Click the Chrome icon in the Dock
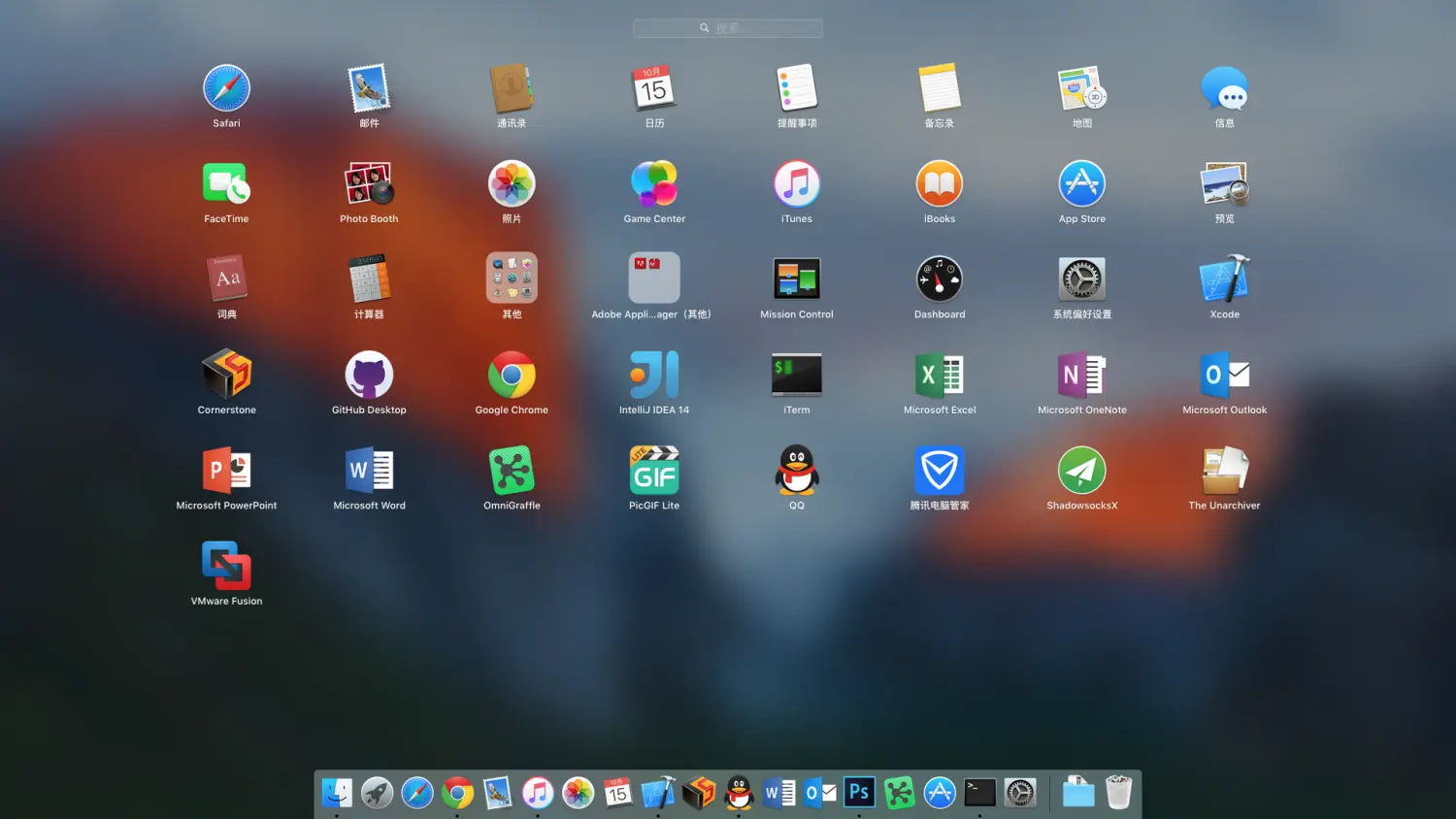The width and height of the screenshot is (1456, 819). (x=457, y=793)
